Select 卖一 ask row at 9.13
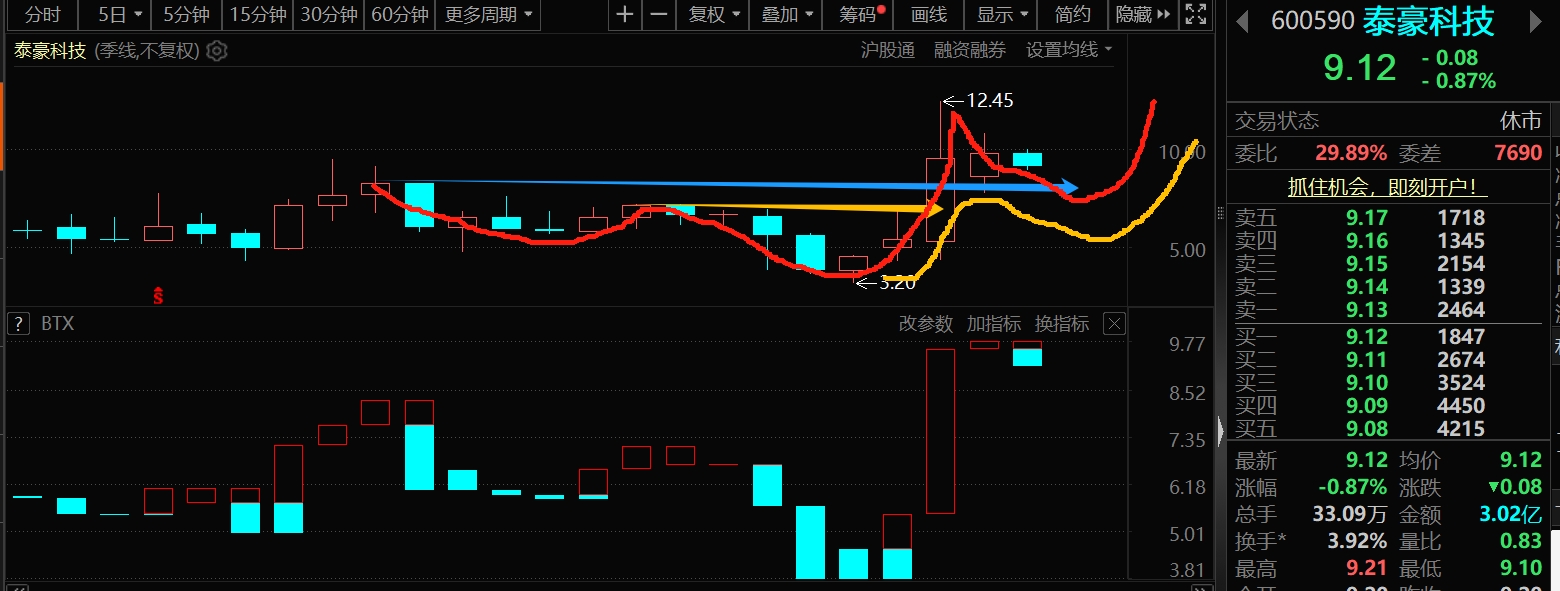 click(x=1389, y=309)
